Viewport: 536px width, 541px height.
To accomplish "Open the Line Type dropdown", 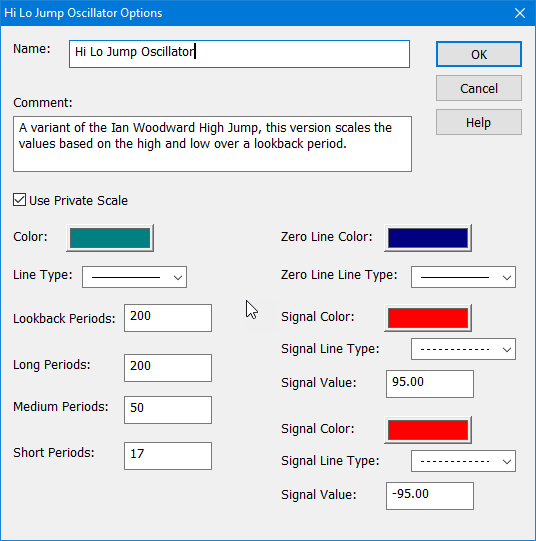I will tap(135, 277).
